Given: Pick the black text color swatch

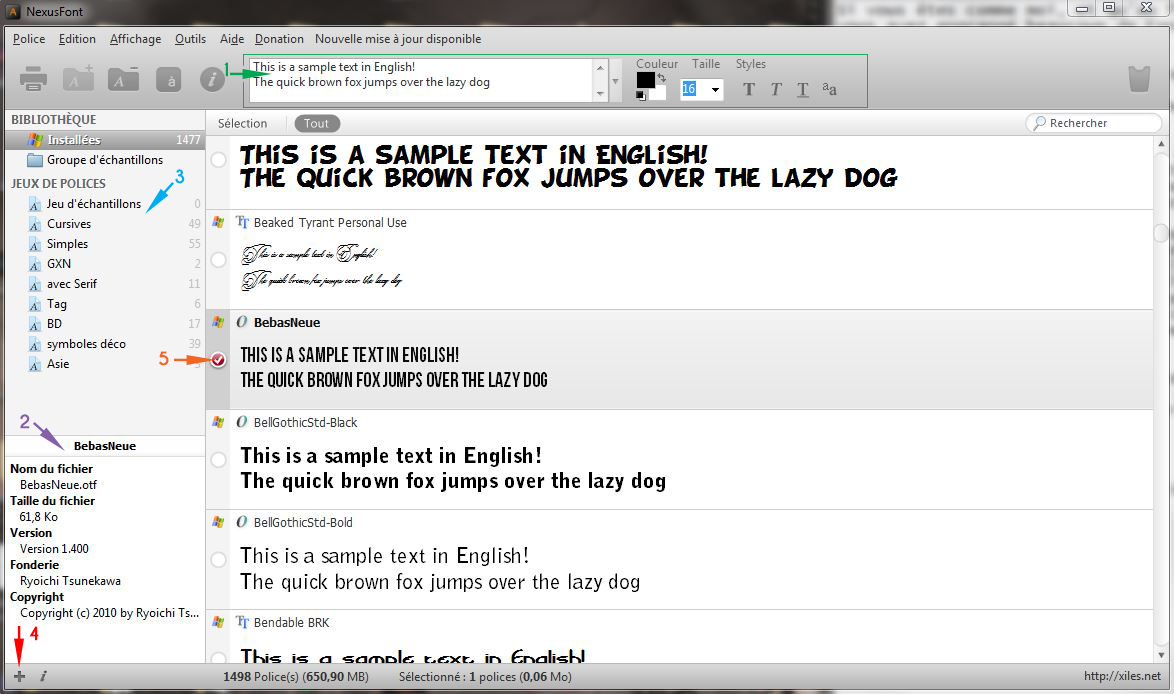Looking at the screenshot, I should pos(645,80).
